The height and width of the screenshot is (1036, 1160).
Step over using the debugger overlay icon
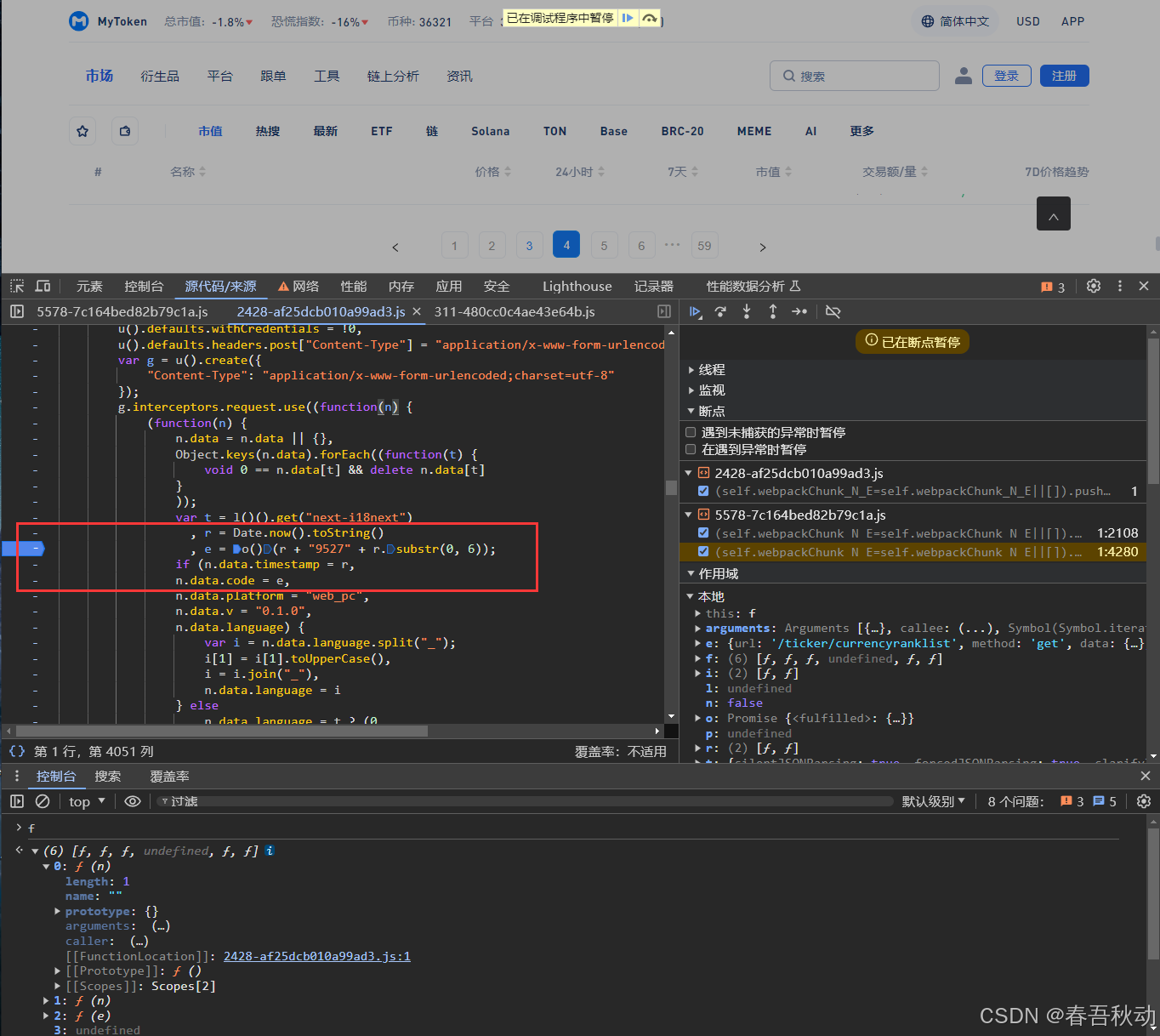[x=649, y=18]
